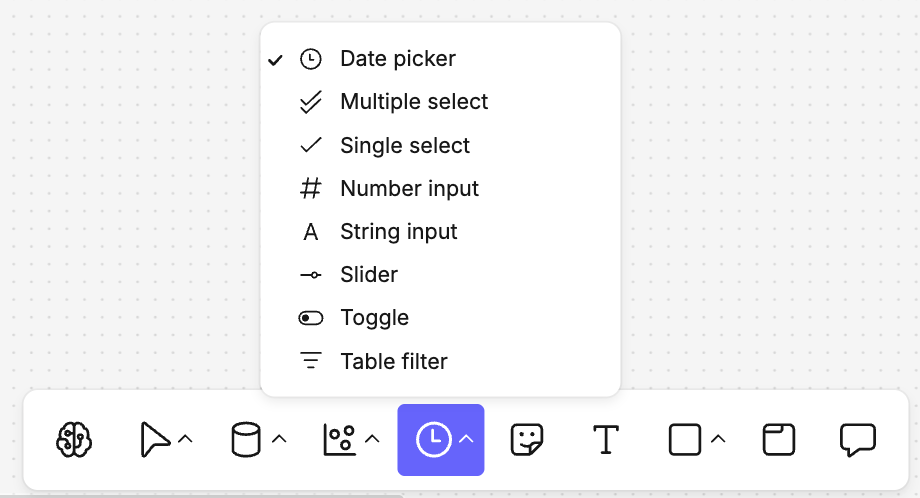
Task: Expand the pointer tool options chevron
Action: (185, 439)
